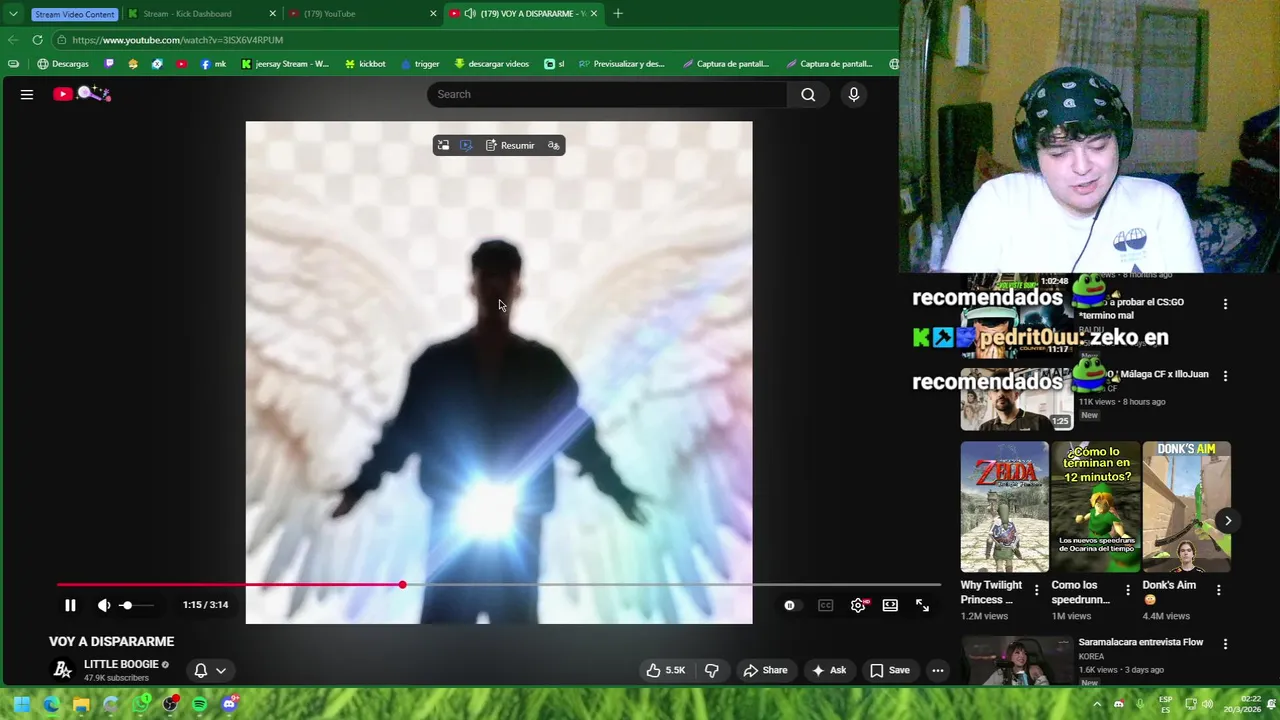Dislike the video
This screenshot has width=1280, height=720.
click(712, 670)
